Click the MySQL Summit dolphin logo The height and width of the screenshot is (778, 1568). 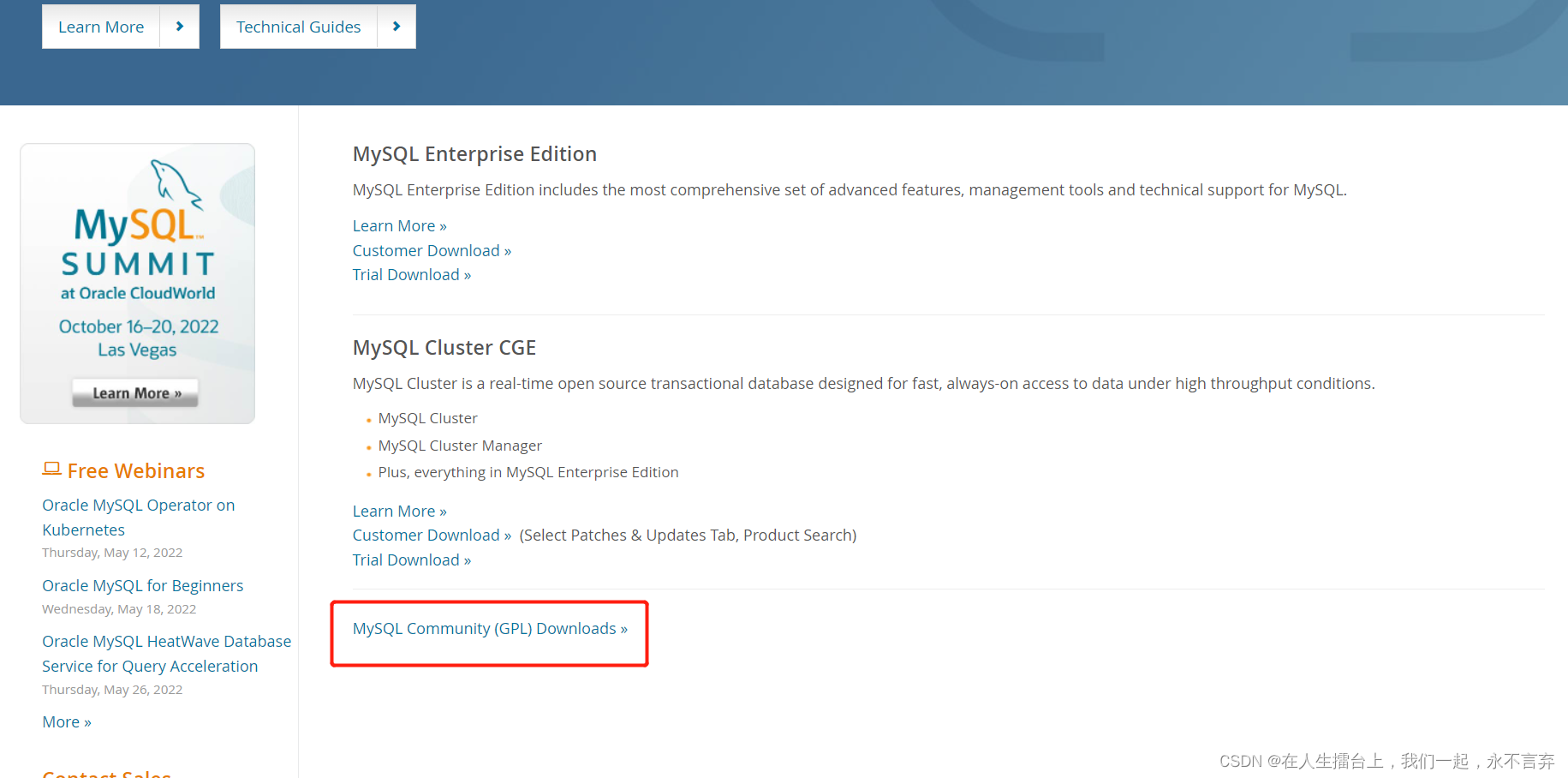click(176, 184)
